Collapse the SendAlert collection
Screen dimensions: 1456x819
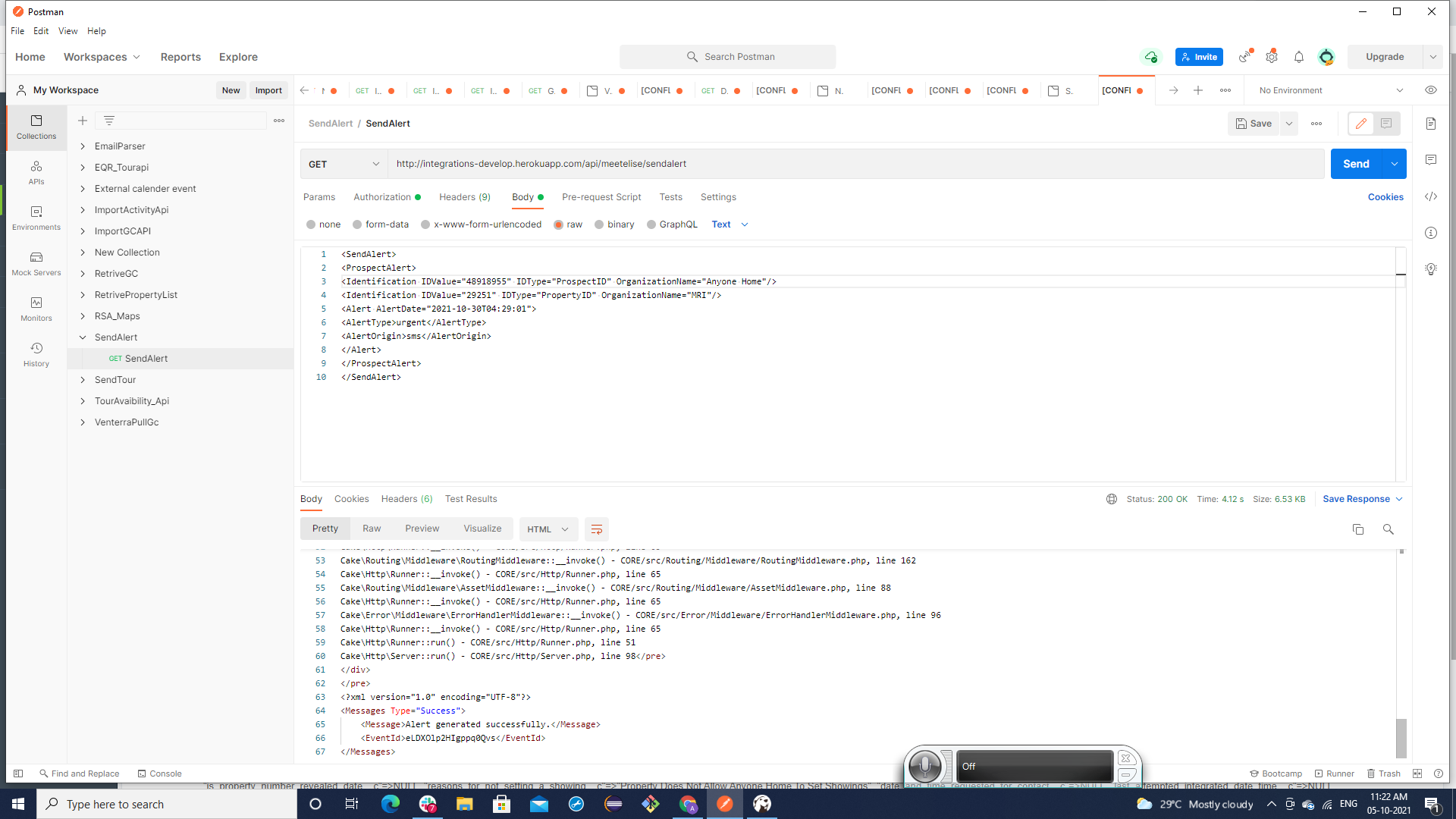[83, 337]
